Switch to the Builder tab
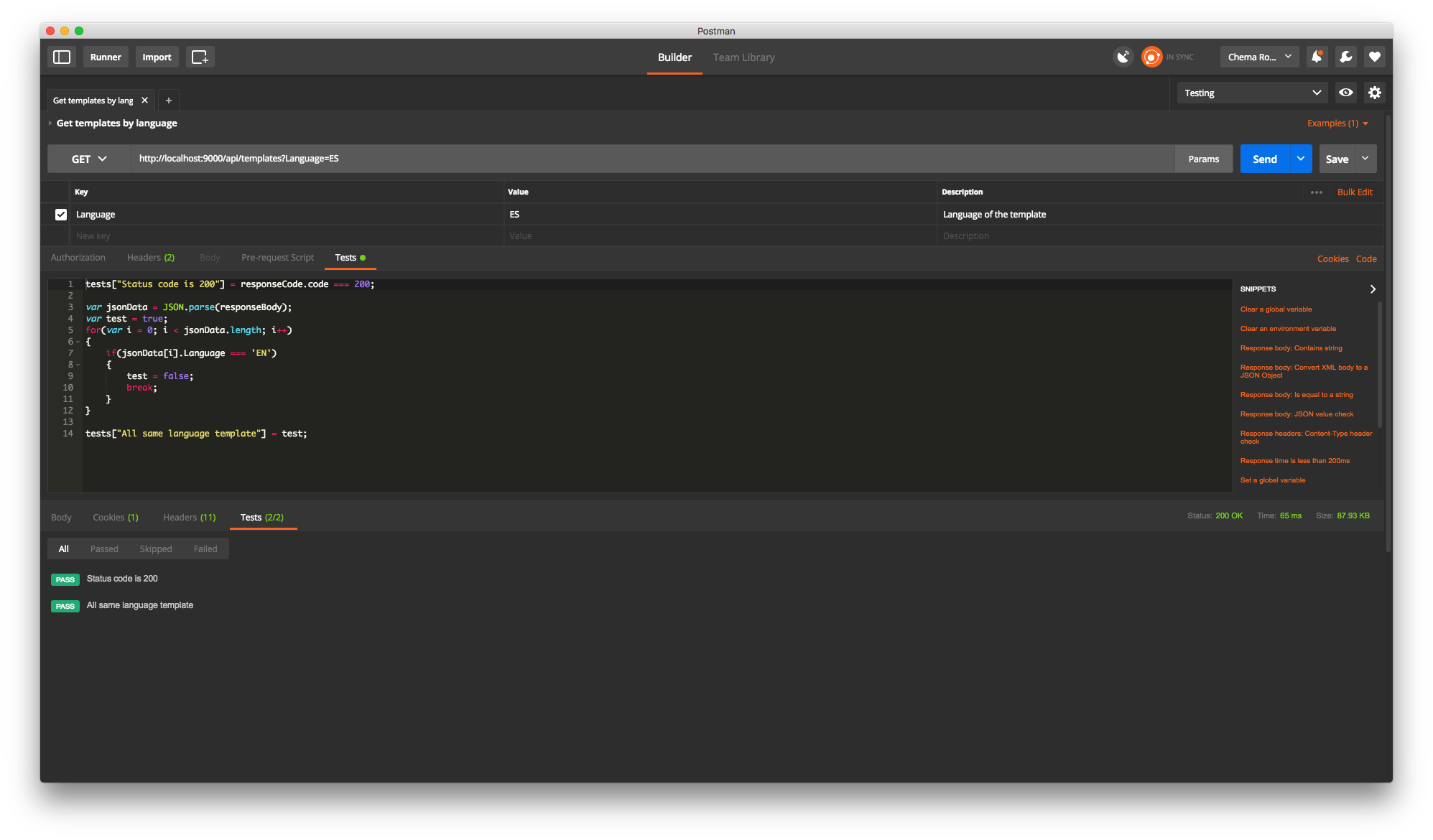This screenshot has width=1433, height=840. click(x=674, y=57)
